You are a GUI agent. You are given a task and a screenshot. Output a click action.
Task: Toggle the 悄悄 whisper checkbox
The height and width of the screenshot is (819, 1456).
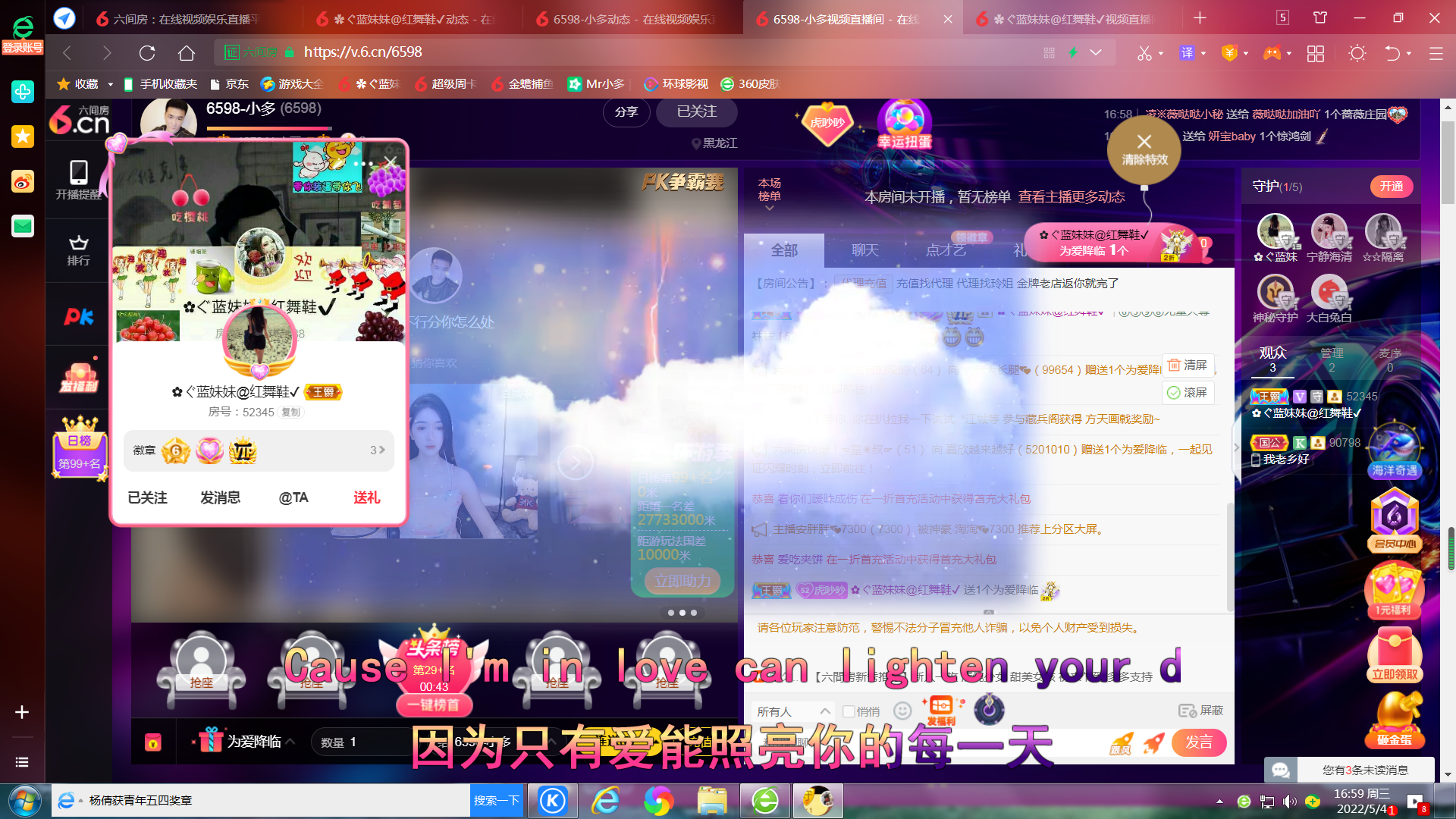(849, 711)
